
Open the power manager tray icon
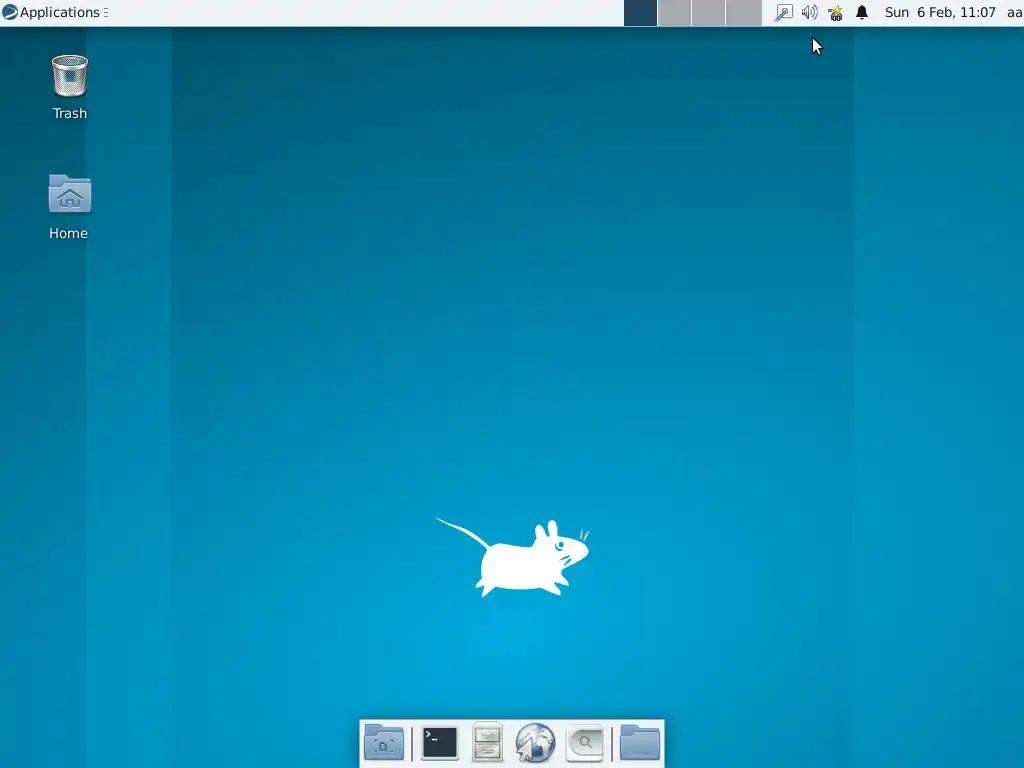pos(835,12)
